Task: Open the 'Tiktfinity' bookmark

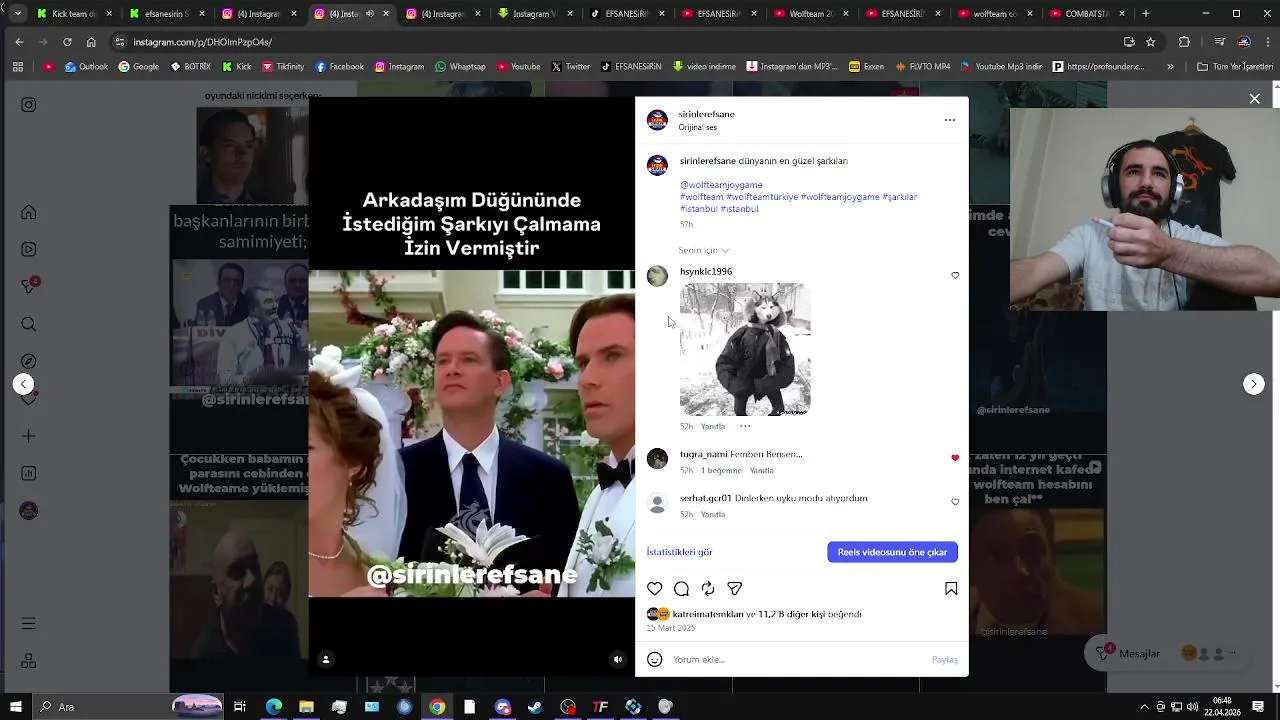Action: click(283, 67)
